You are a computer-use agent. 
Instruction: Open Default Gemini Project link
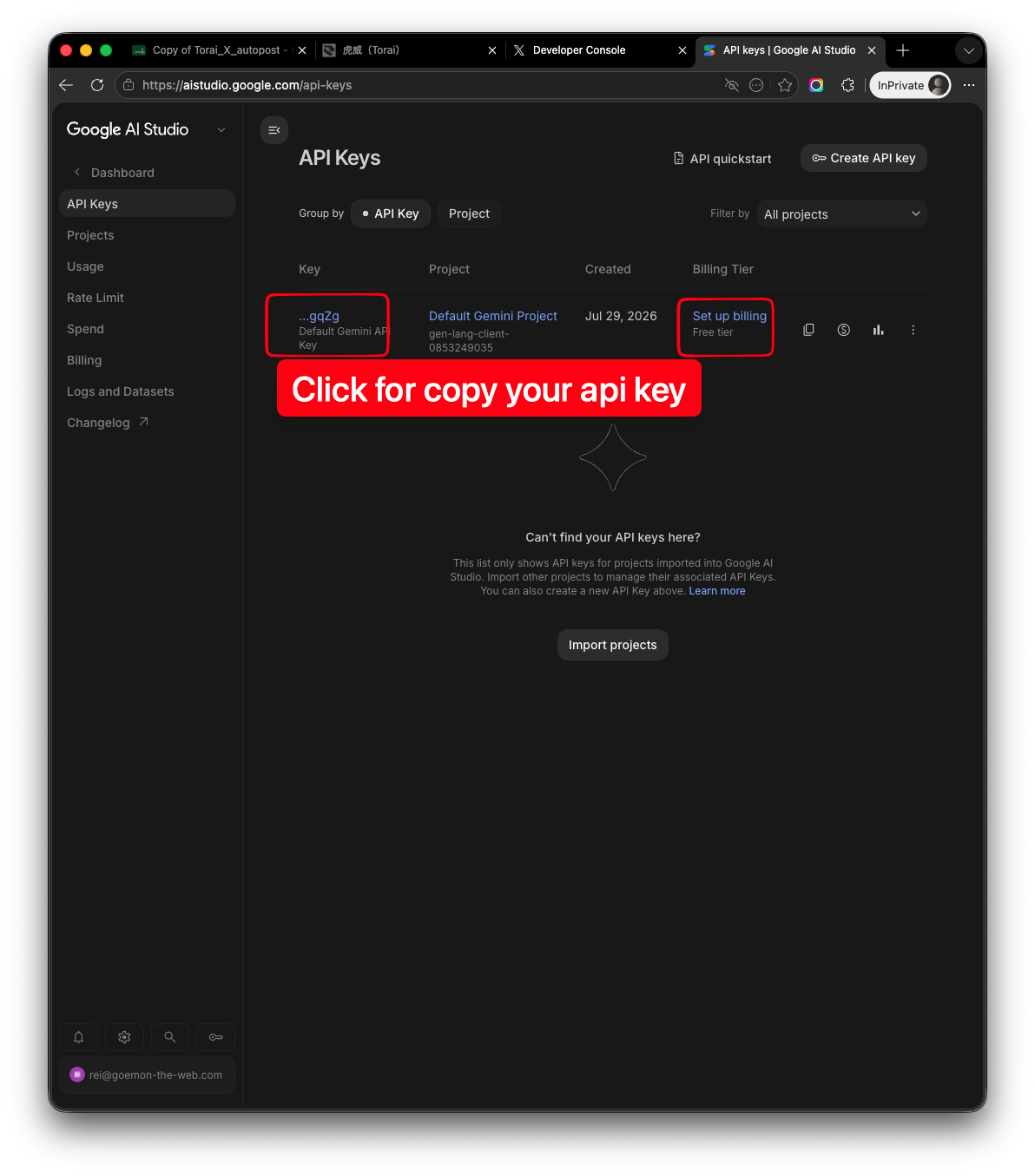point(493,316)
